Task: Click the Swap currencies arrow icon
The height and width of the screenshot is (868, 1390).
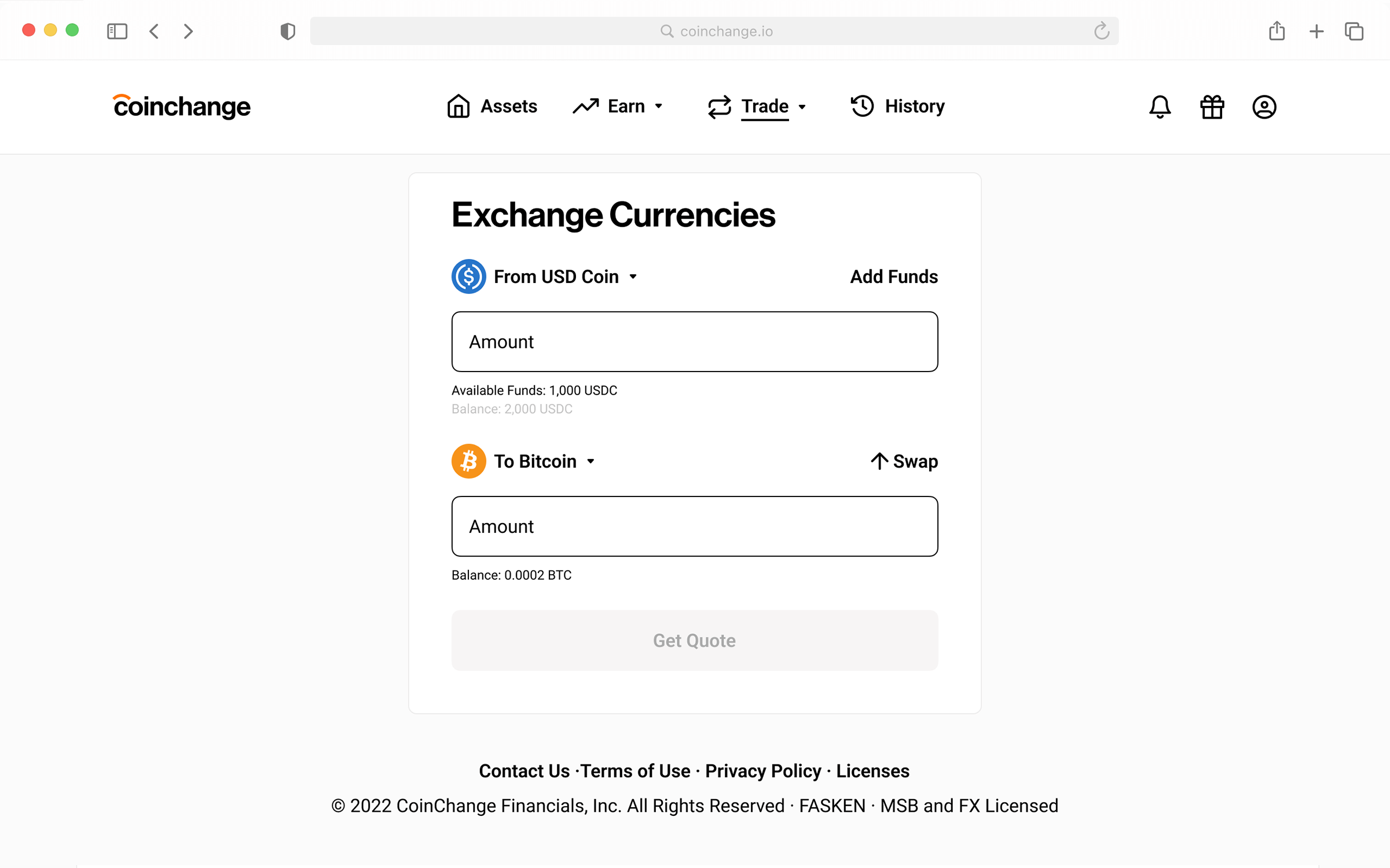Action: click(879, 461)
